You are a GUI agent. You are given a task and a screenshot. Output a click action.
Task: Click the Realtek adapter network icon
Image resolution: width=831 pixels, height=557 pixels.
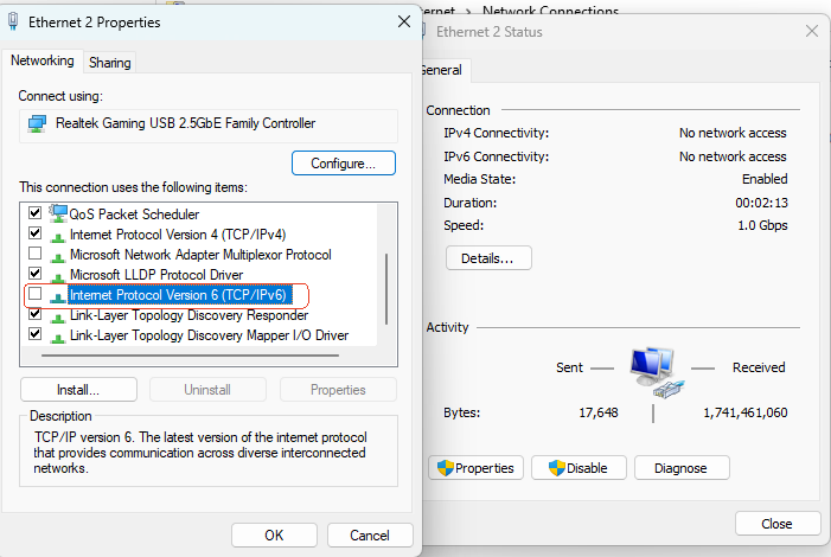pos(37,124)
